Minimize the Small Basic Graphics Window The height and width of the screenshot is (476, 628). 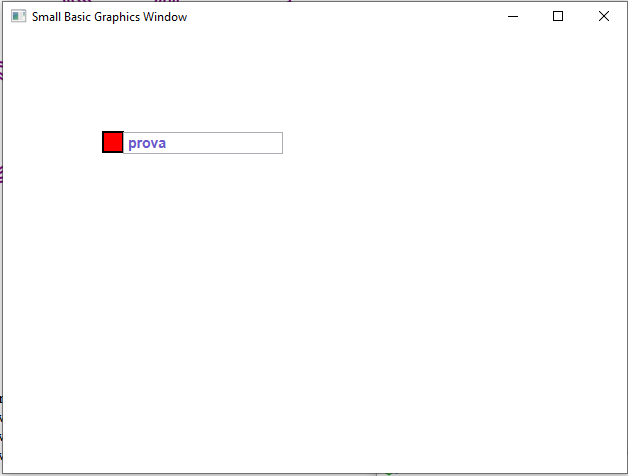[513, 16]
